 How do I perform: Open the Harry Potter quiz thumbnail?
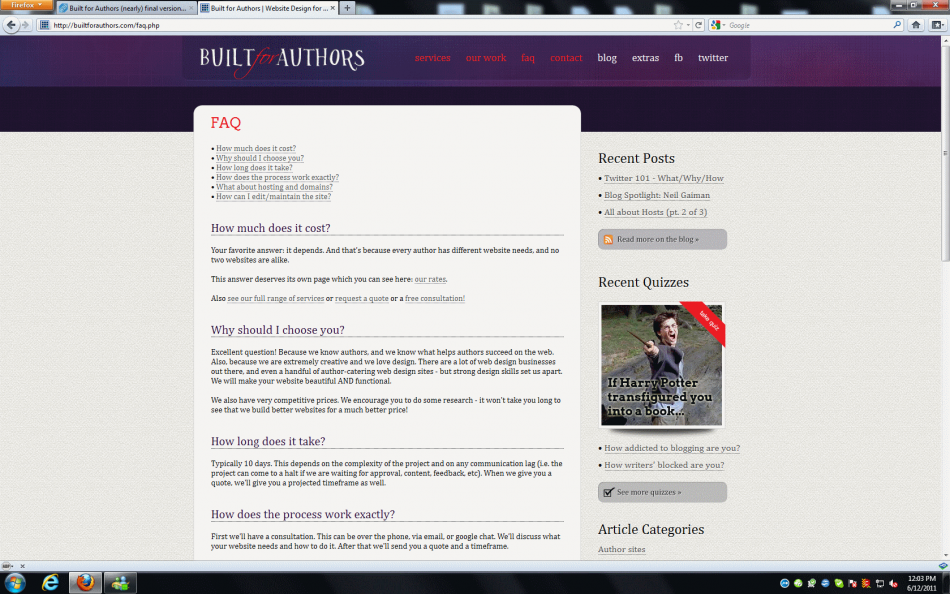tap(661, 365)
